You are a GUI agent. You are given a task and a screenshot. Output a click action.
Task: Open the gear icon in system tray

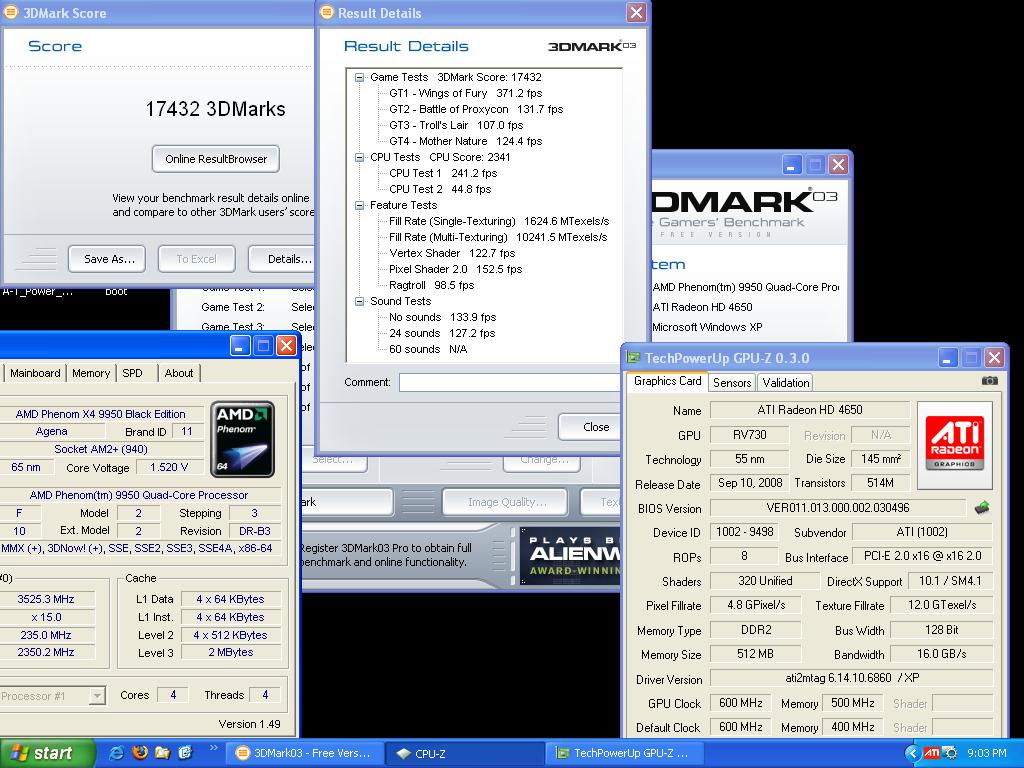point(949,754)
